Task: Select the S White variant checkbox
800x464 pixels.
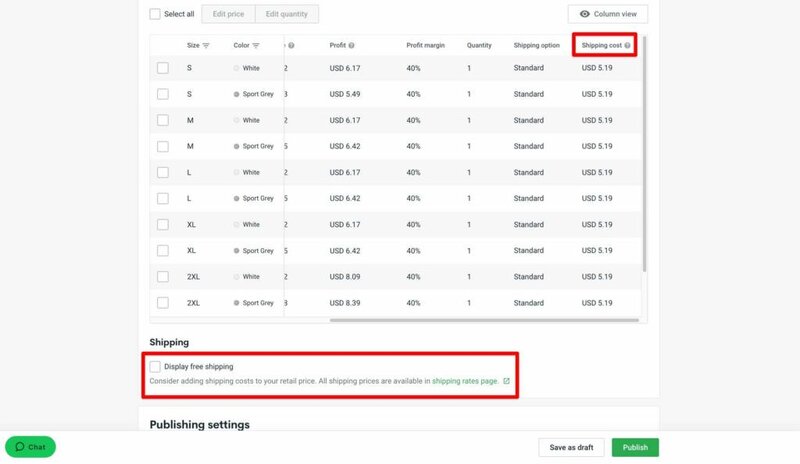Action: coord(163,68)
